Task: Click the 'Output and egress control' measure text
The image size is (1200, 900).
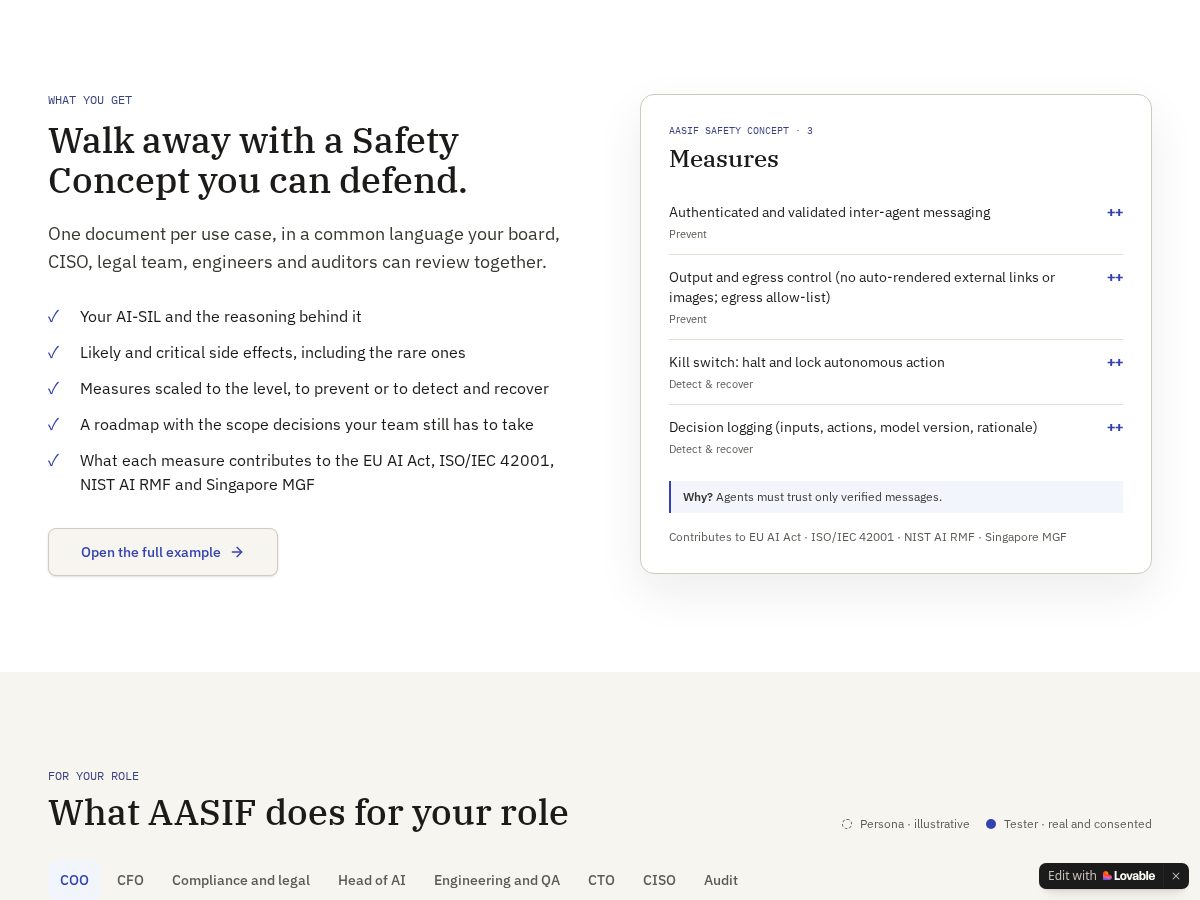Action: [x=862, y=287]
